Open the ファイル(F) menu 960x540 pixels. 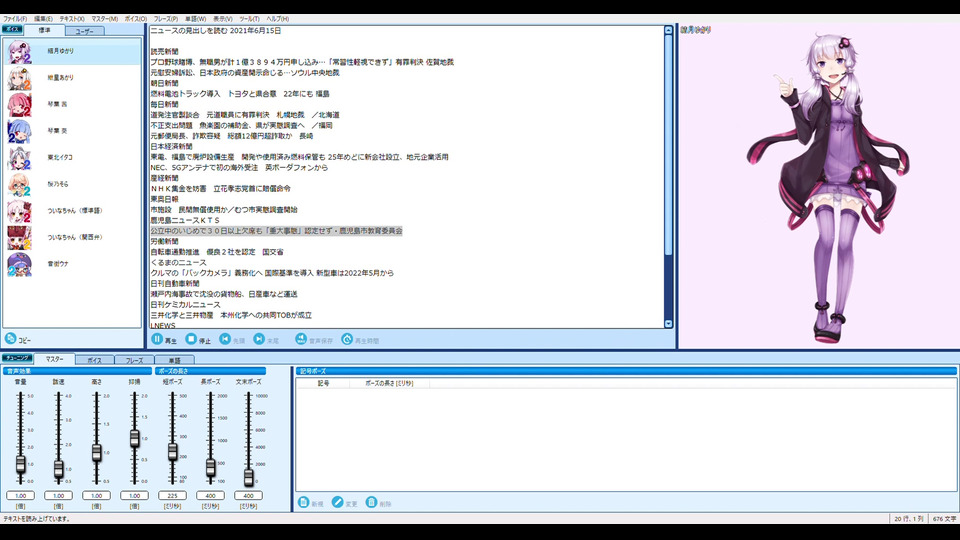click(x=15, y=19)
